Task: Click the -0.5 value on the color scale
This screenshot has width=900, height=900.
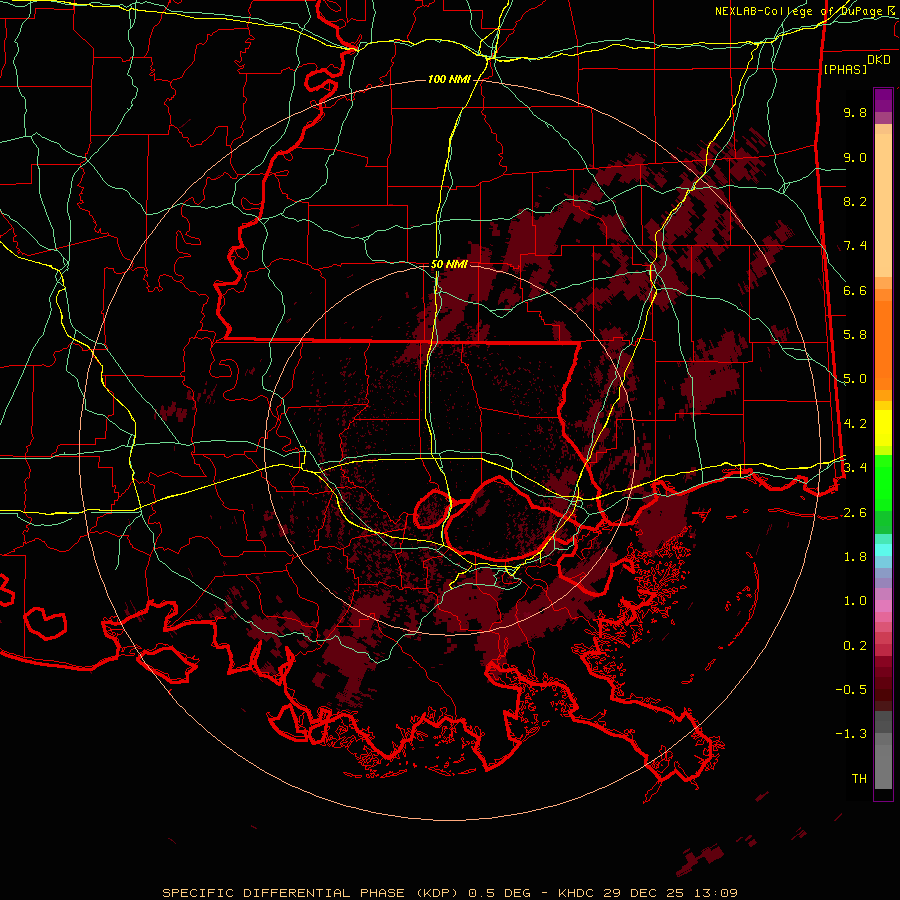Action: point(851,690)
